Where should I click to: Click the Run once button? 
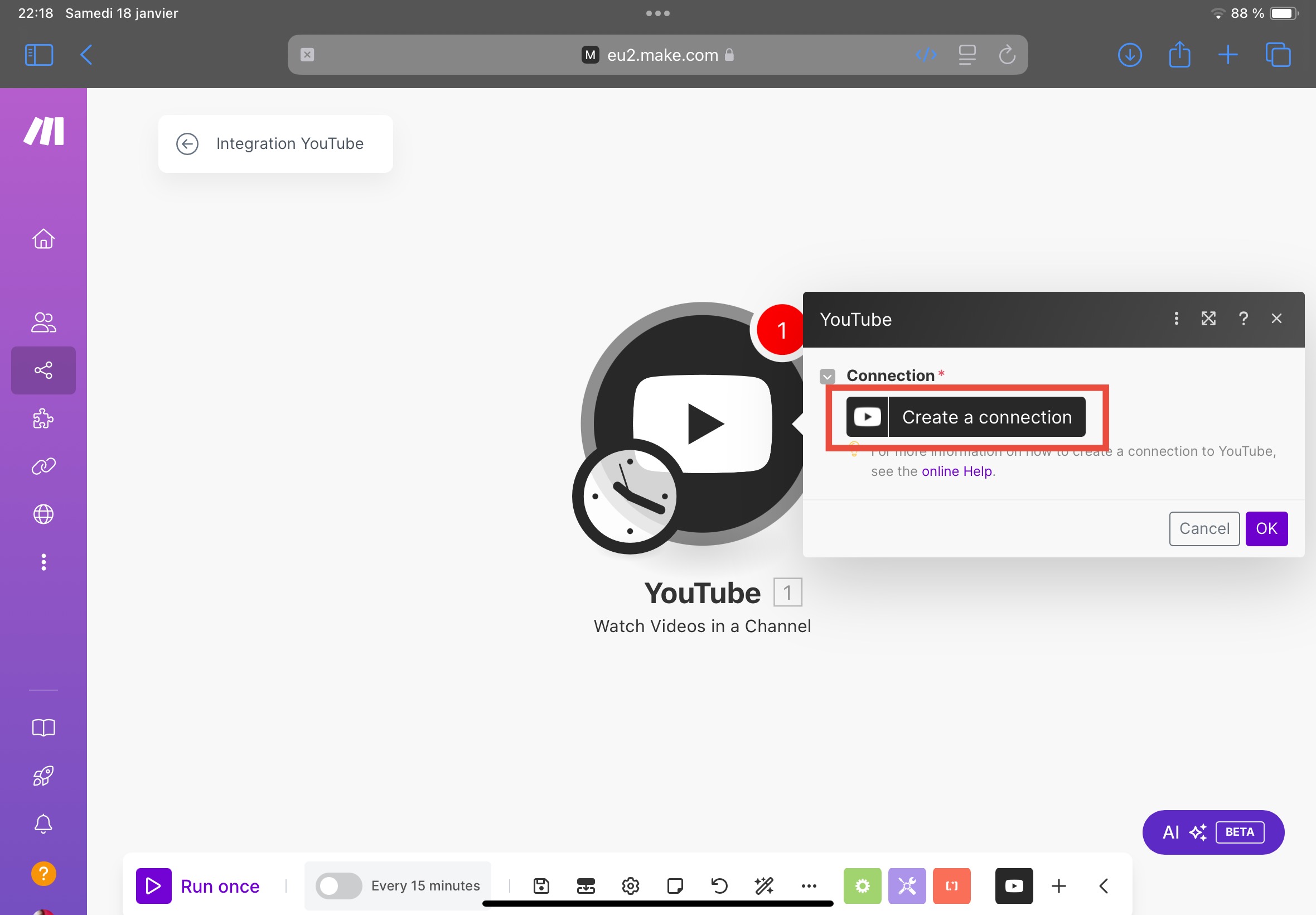pyautogui.click(x=197, y=886)
